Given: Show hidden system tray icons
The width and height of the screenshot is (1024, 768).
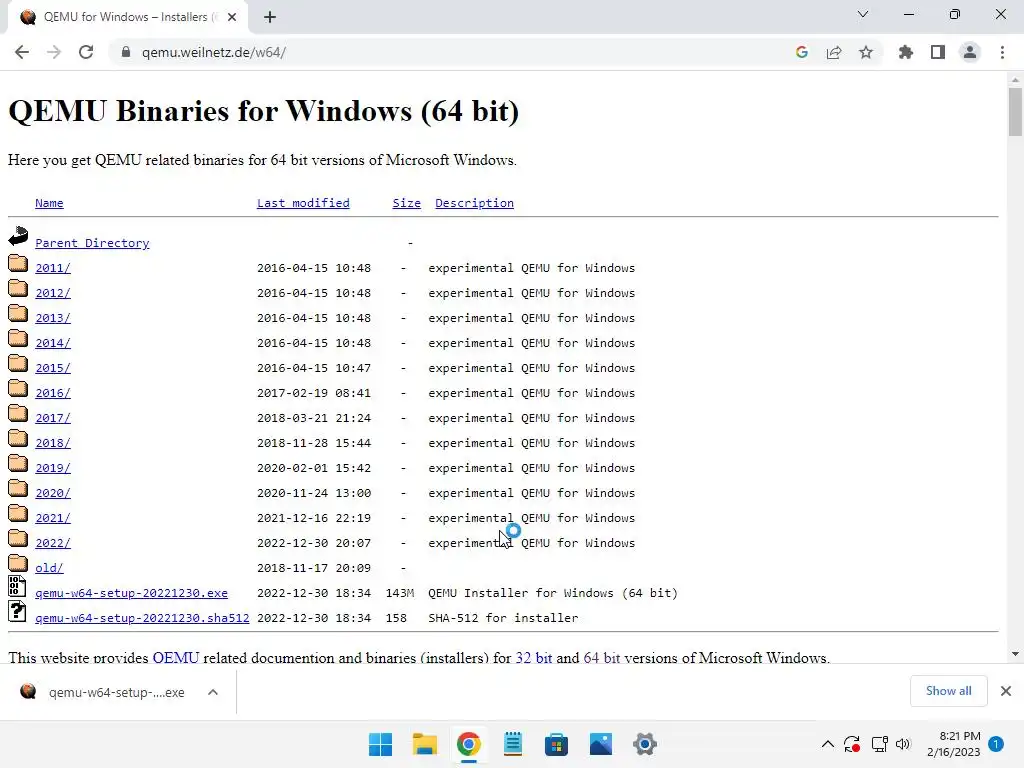Looking at the screenshot, I should 827,744.
